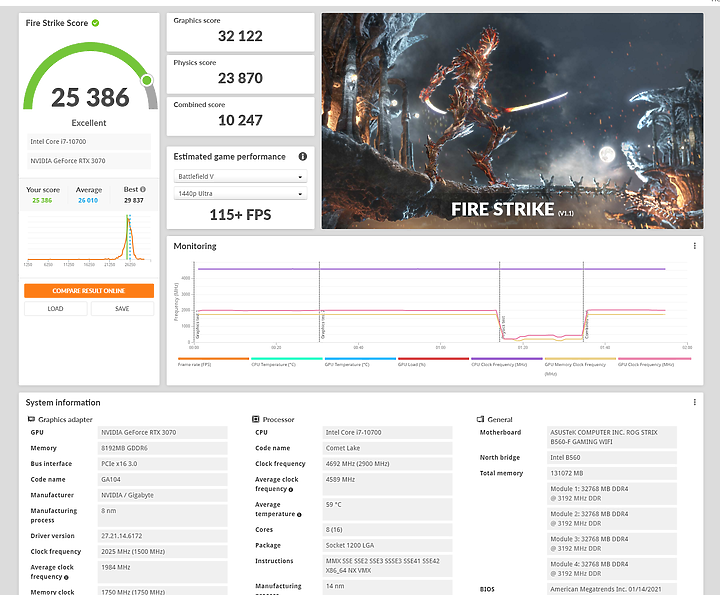
Task: Open the Monitoring panel three-dot menu
Action: pyautogui.click(x=694, y=246)
